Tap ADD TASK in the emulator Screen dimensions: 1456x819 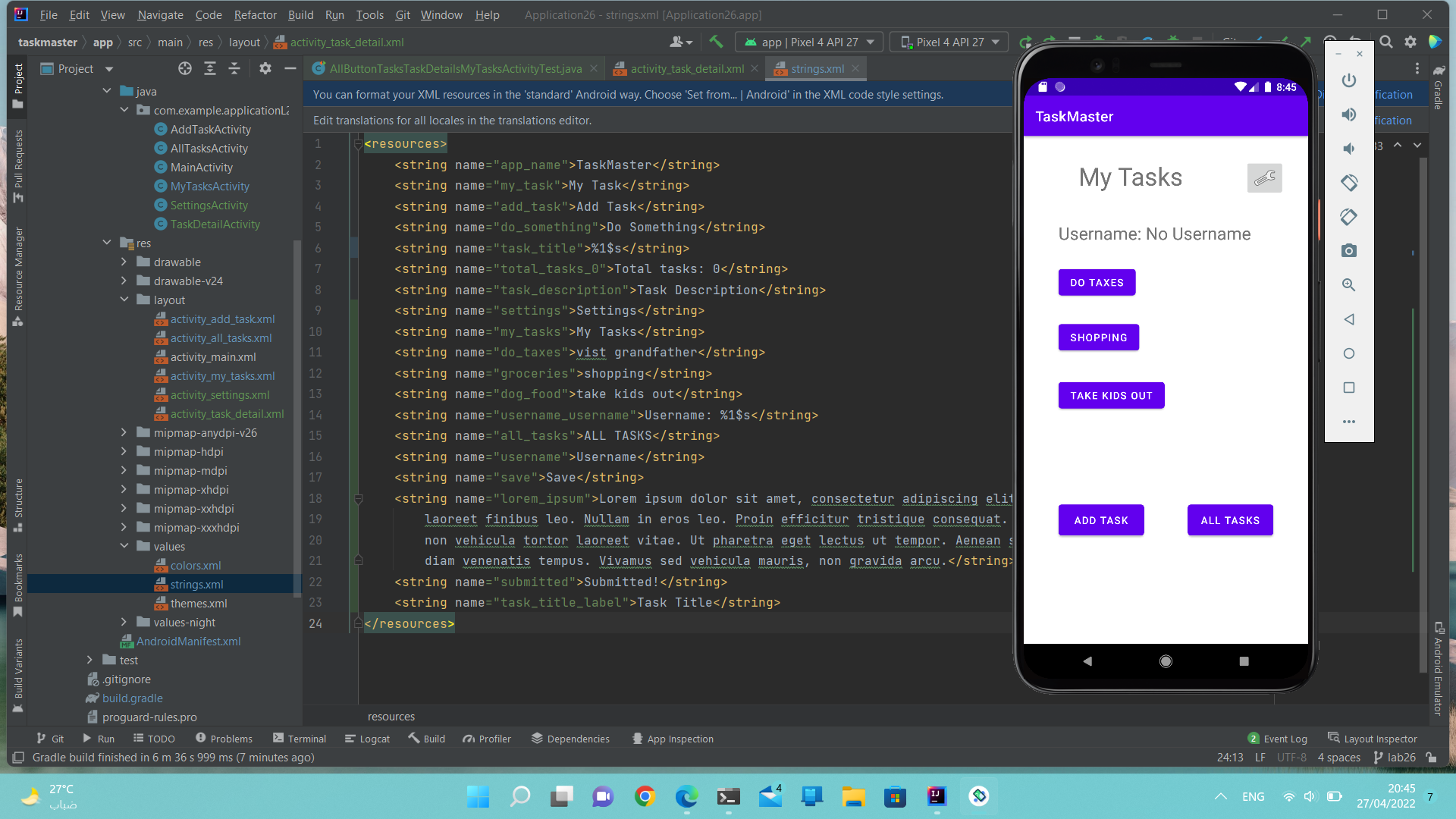pos(1100,520)
